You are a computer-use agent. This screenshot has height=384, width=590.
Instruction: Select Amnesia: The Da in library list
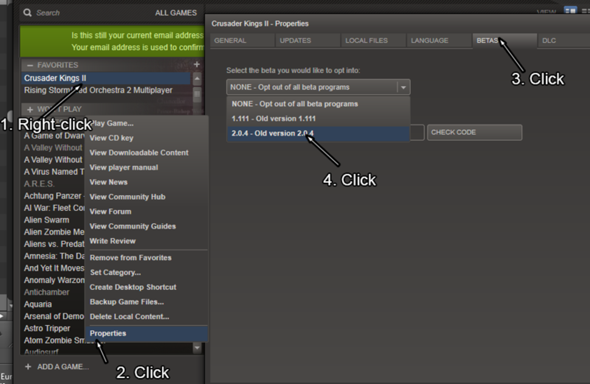(x=54, y=256)
